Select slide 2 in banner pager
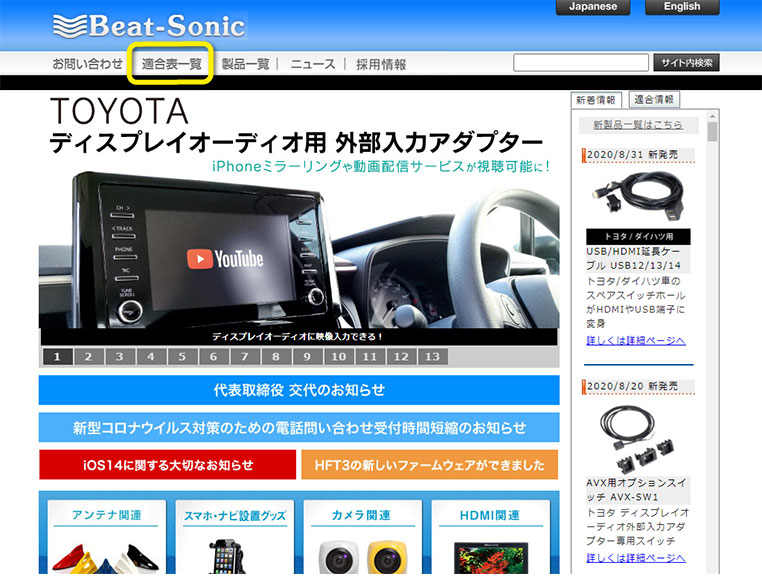The height and width of the screenshot is (584, 762). (x=88, y=357)
